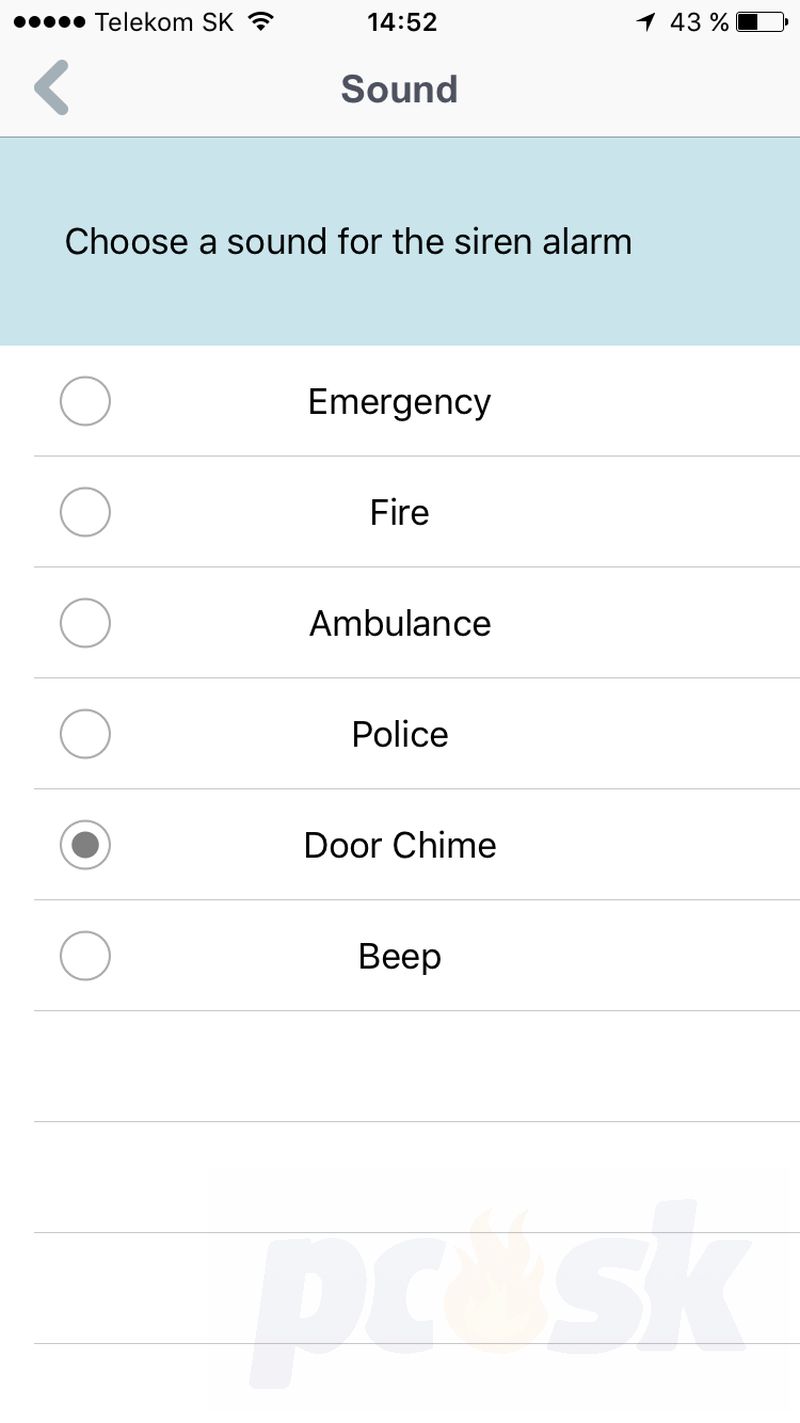Tap the clock showing 14:52

click(402, 22)
